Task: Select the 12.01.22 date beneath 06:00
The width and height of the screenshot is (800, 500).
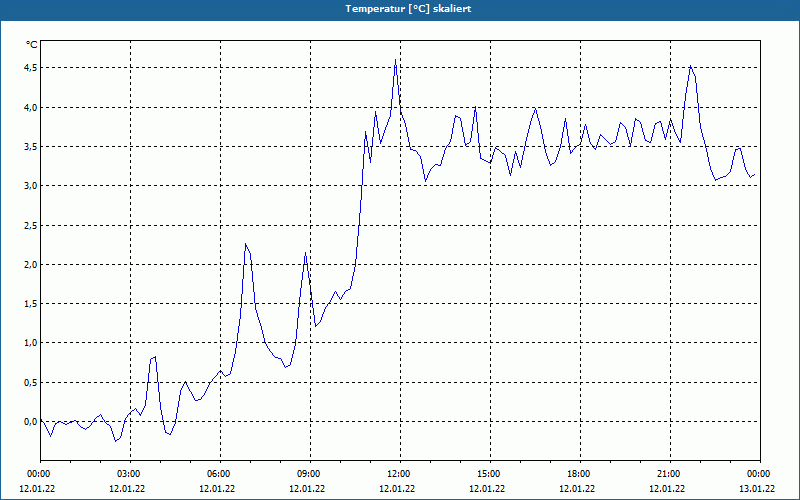Action: [217, 489]
